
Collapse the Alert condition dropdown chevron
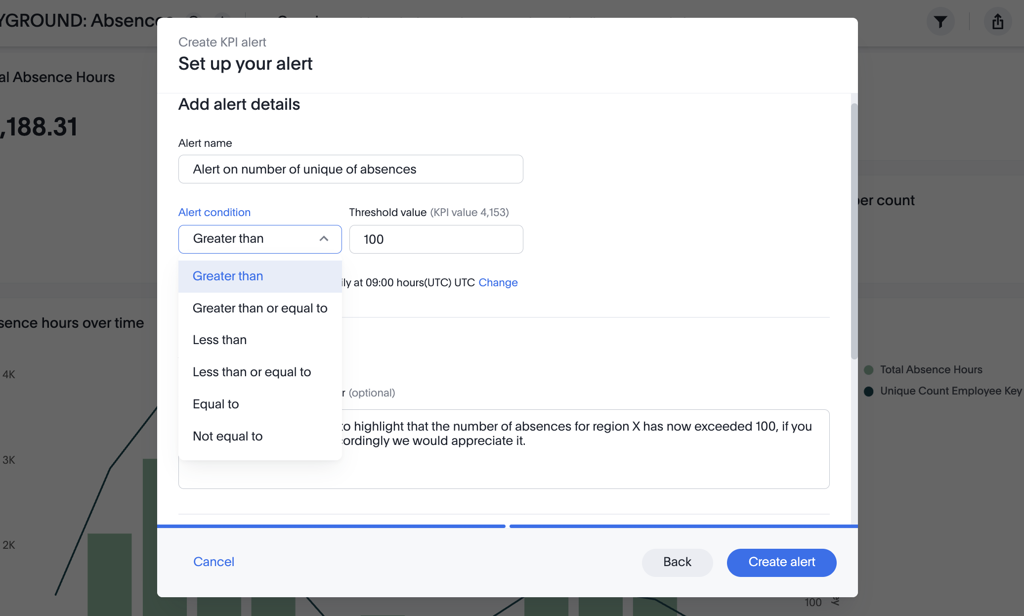[324, 239]
